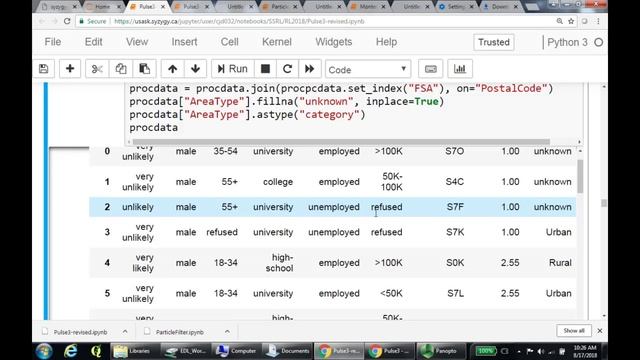Screen dimensions: 640x360
Task: Copy selected cells icon
Action: pos(121,69)
